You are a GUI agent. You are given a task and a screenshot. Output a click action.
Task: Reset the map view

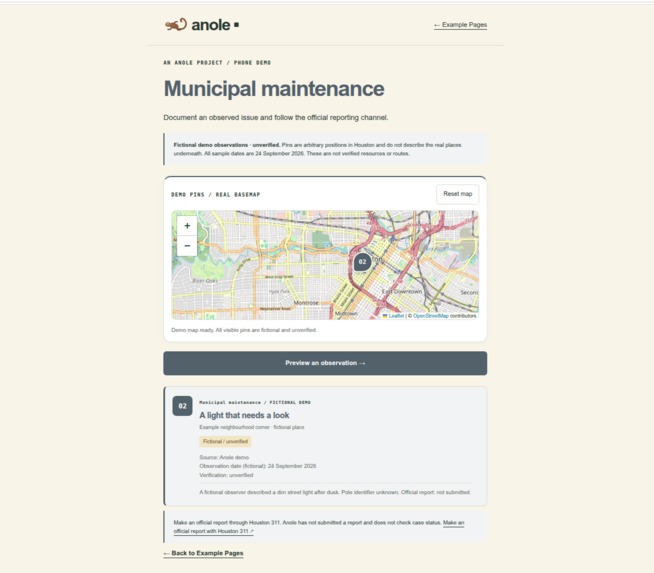[x=458, y=194]
